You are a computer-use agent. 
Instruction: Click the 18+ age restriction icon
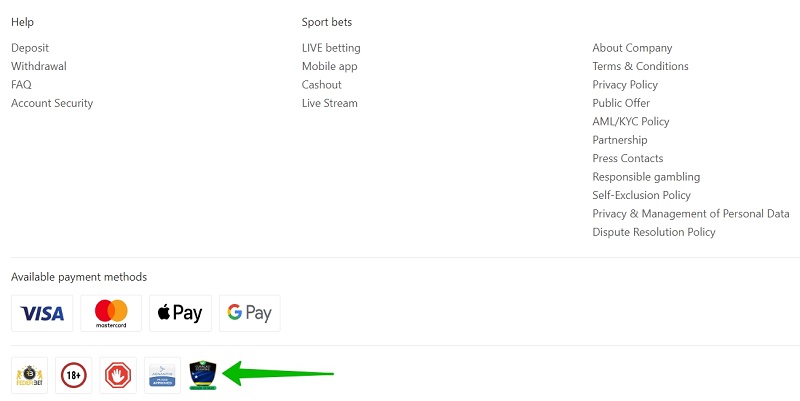[x=73, y=375]
